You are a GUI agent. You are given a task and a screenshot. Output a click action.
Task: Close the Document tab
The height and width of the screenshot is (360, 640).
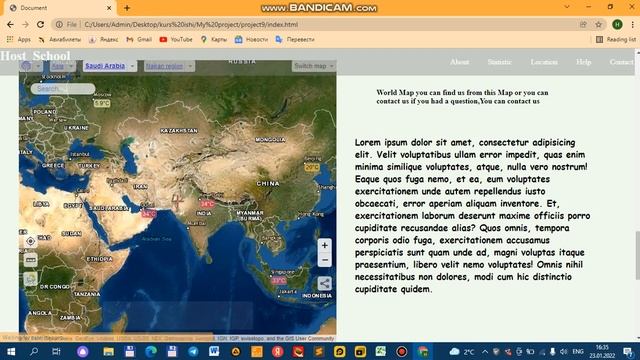(109, 8)
